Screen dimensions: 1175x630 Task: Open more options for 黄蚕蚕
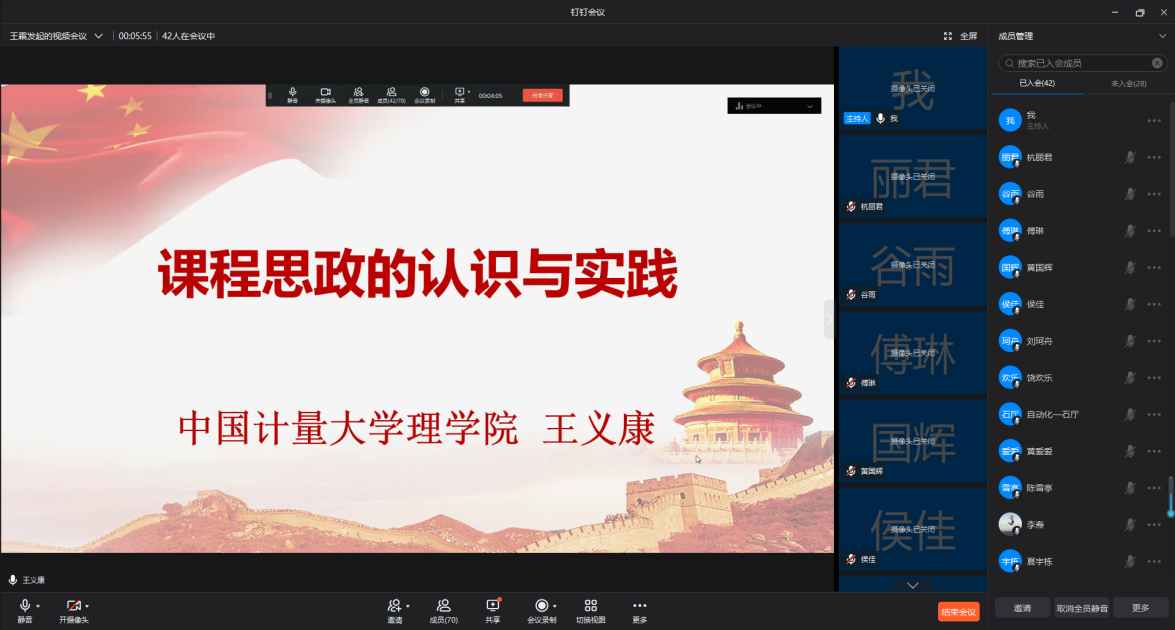(1154, 451)
